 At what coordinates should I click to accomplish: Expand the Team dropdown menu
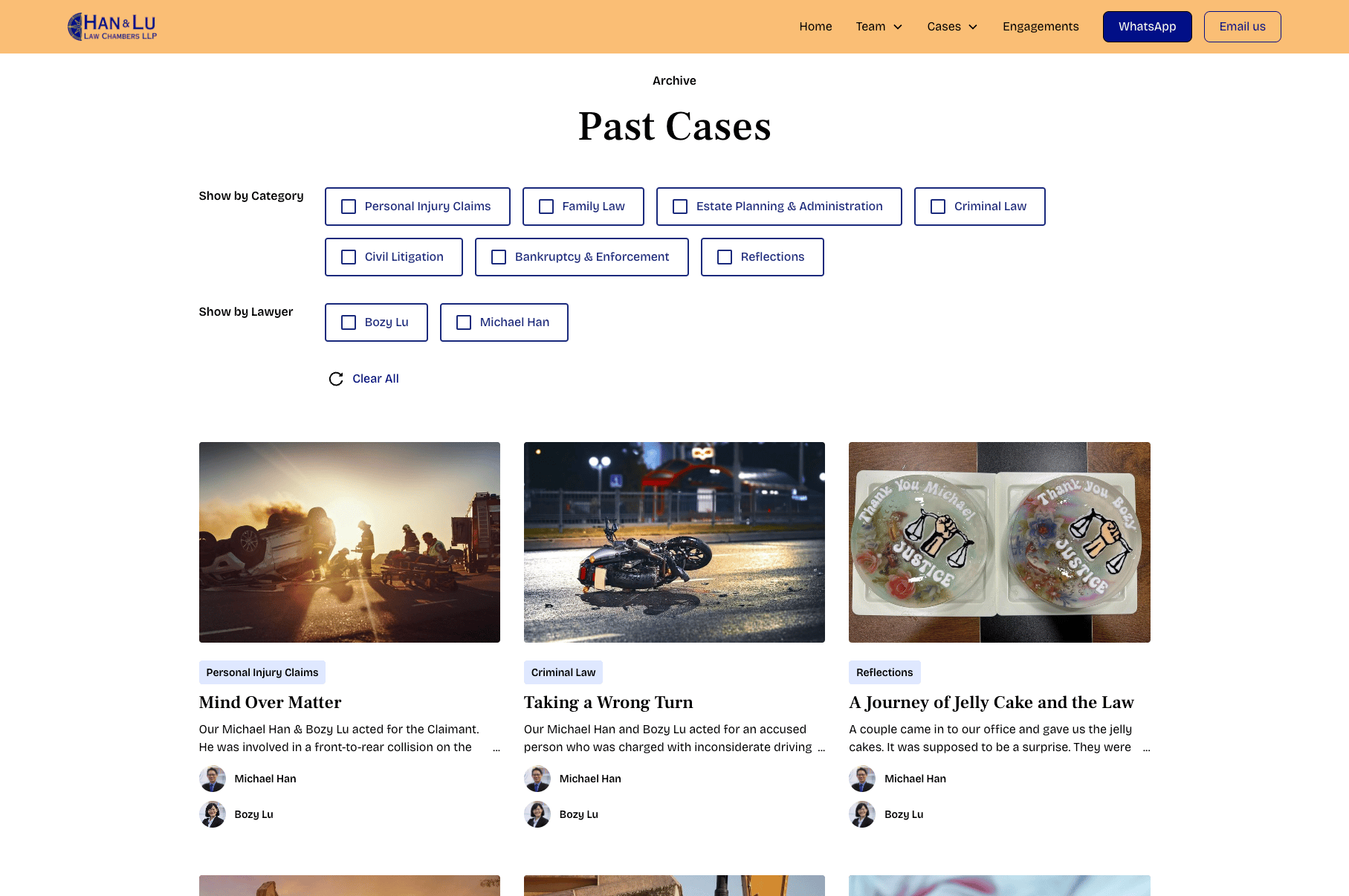879,27
